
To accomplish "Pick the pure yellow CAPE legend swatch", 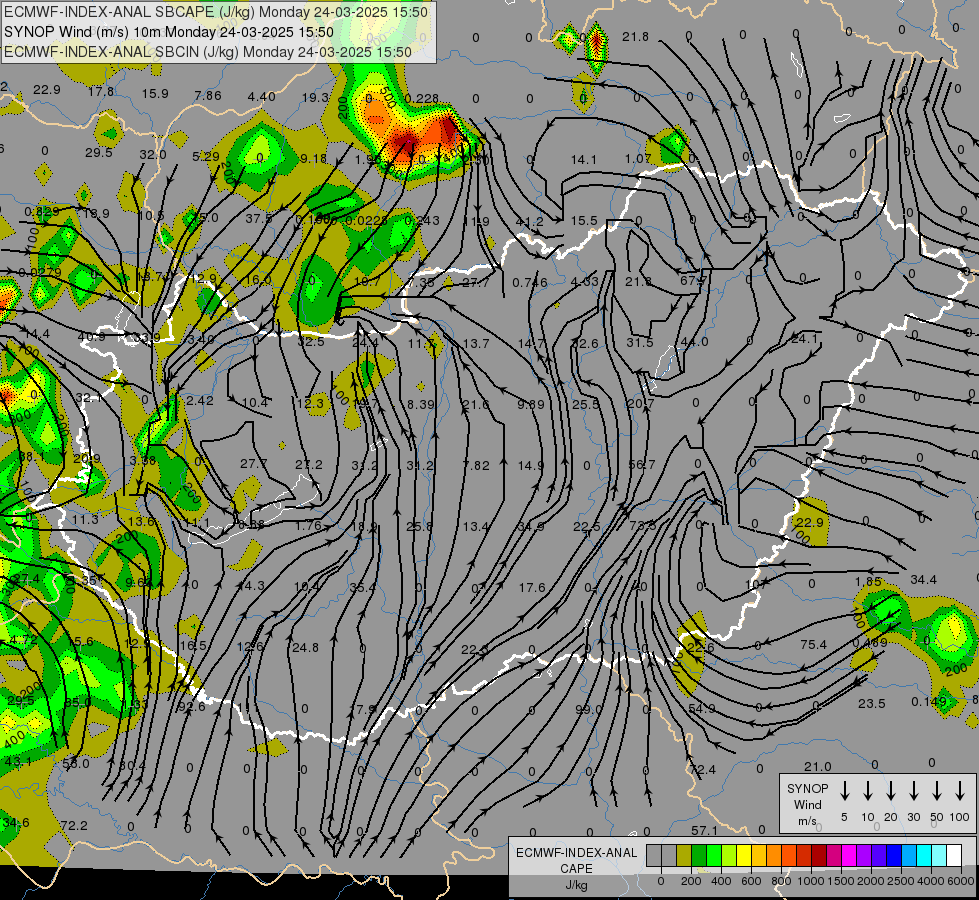I will point(744,855).
